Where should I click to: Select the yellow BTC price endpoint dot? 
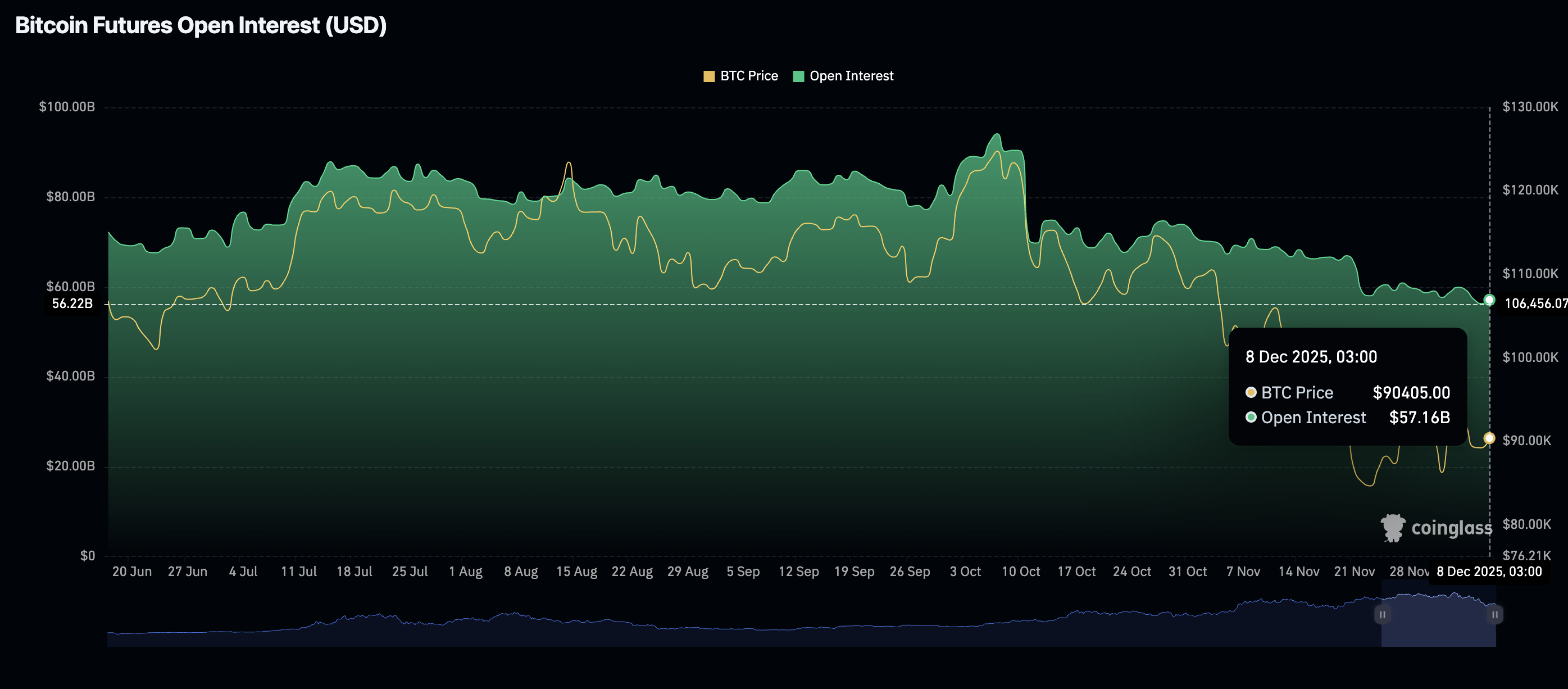click(x=1489, y=439)
